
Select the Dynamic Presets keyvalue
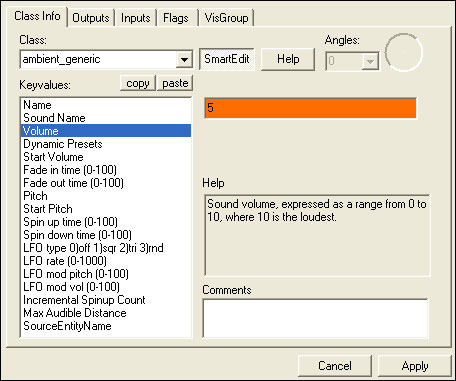pyautogui.click(x=106, y=144)
